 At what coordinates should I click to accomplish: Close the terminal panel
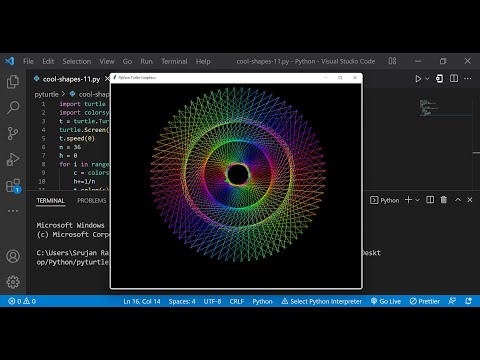[x=470, y=200]
